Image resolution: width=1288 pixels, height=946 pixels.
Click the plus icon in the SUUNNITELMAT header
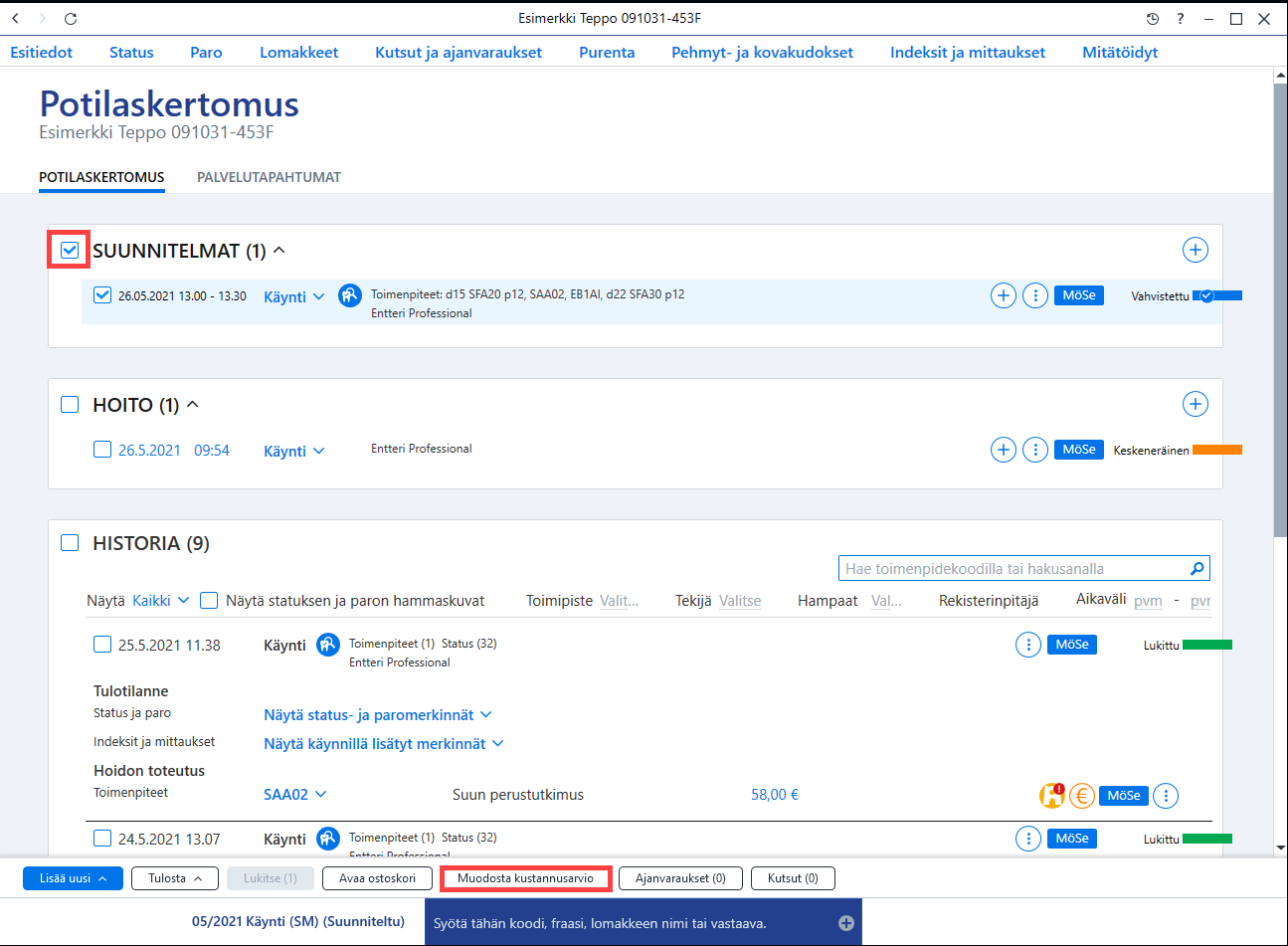1196,250
